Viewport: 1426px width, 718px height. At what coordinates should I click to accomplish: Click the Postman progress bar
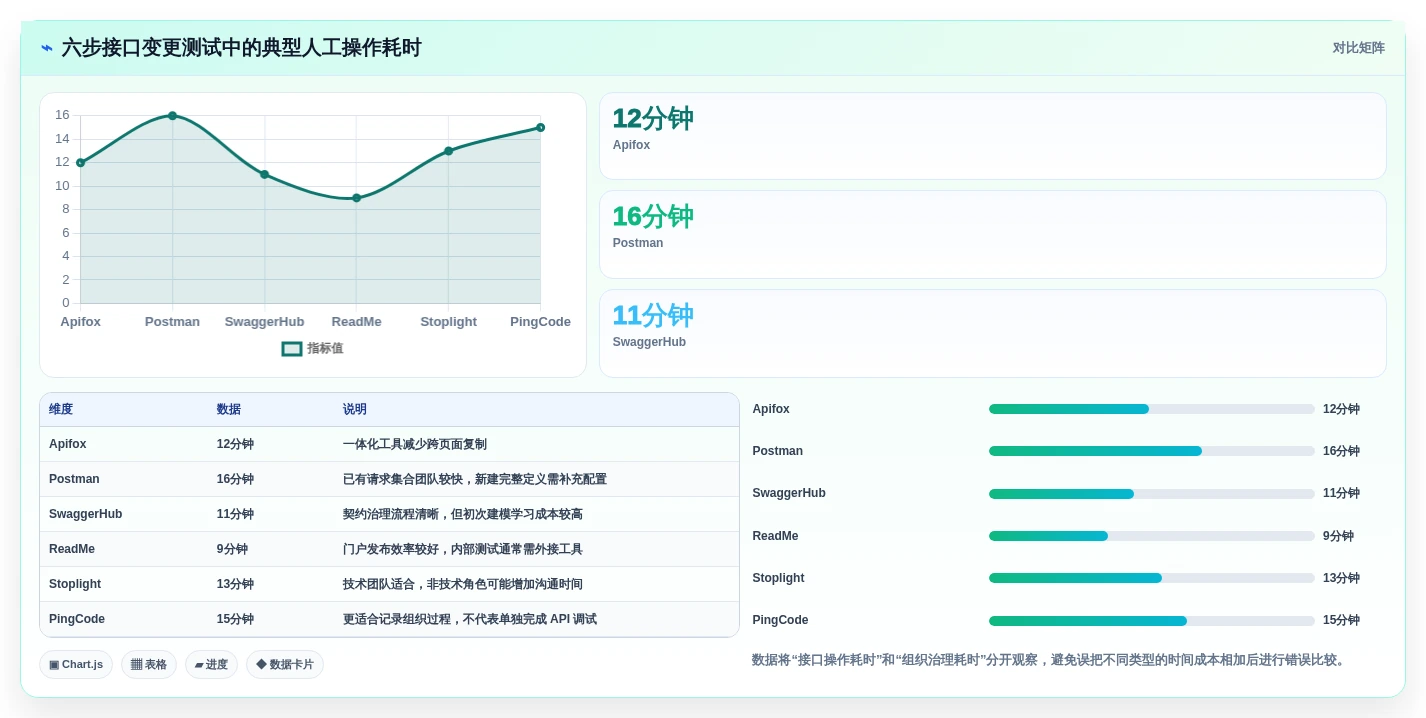(x=1152, y=451)
